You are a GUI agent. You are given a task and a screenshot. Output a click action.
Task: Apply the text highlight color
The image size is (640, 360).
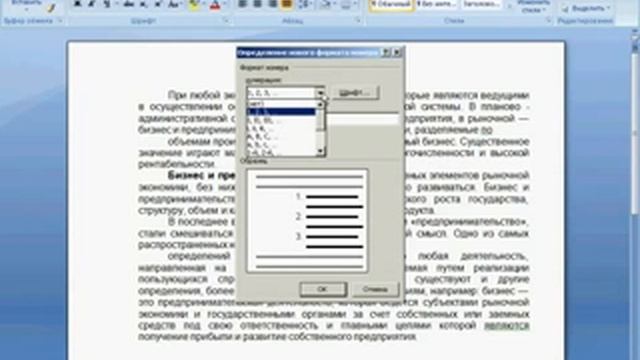[195, 4]
